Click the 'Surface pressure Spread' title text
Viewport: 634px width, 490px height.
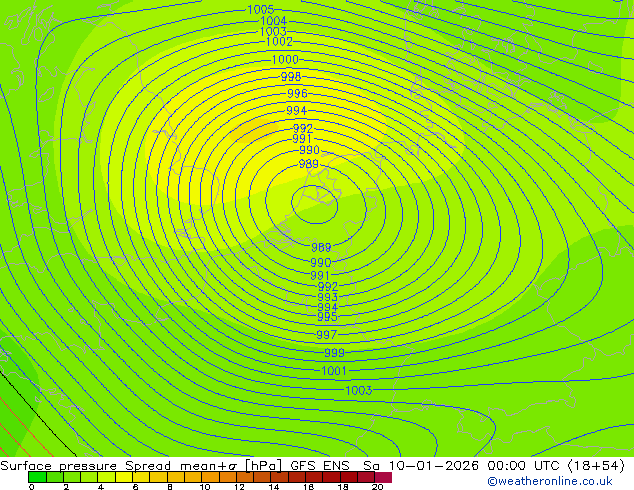tap(85, 466)
